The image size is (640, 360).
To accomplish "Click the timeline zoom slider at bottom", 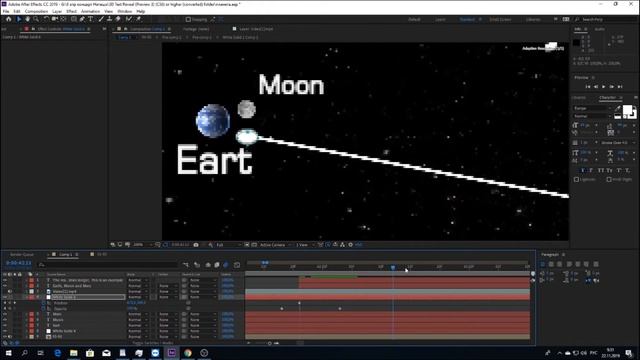I will [x=269, y=343].
